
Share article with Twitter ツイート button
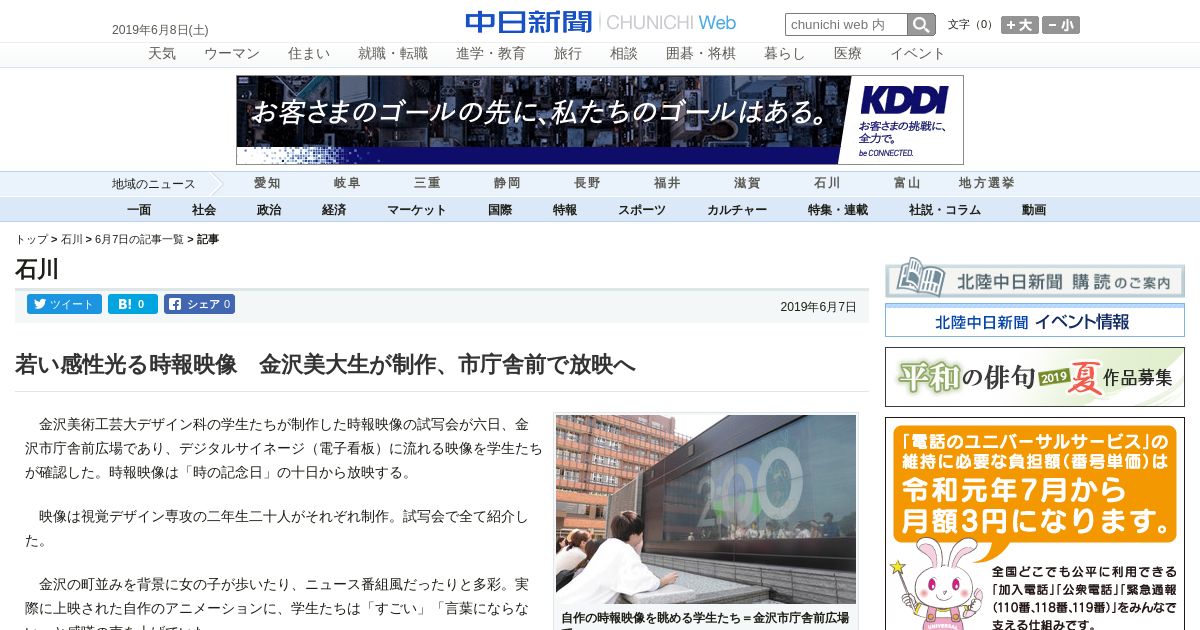[x=64, y=304]
